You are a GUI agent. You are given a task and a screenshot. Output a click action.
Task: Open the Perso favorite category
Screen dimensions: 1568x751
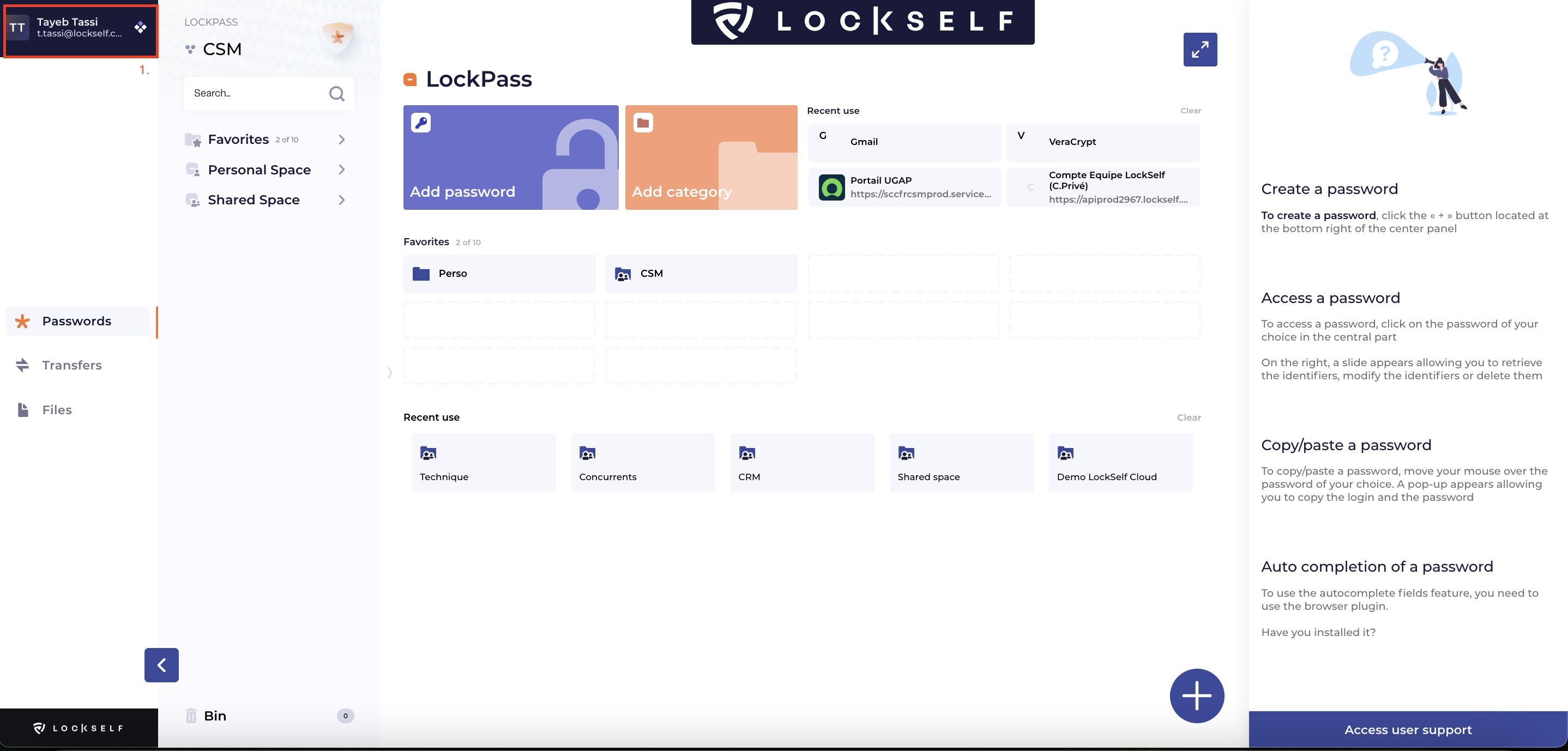[499, 274]
